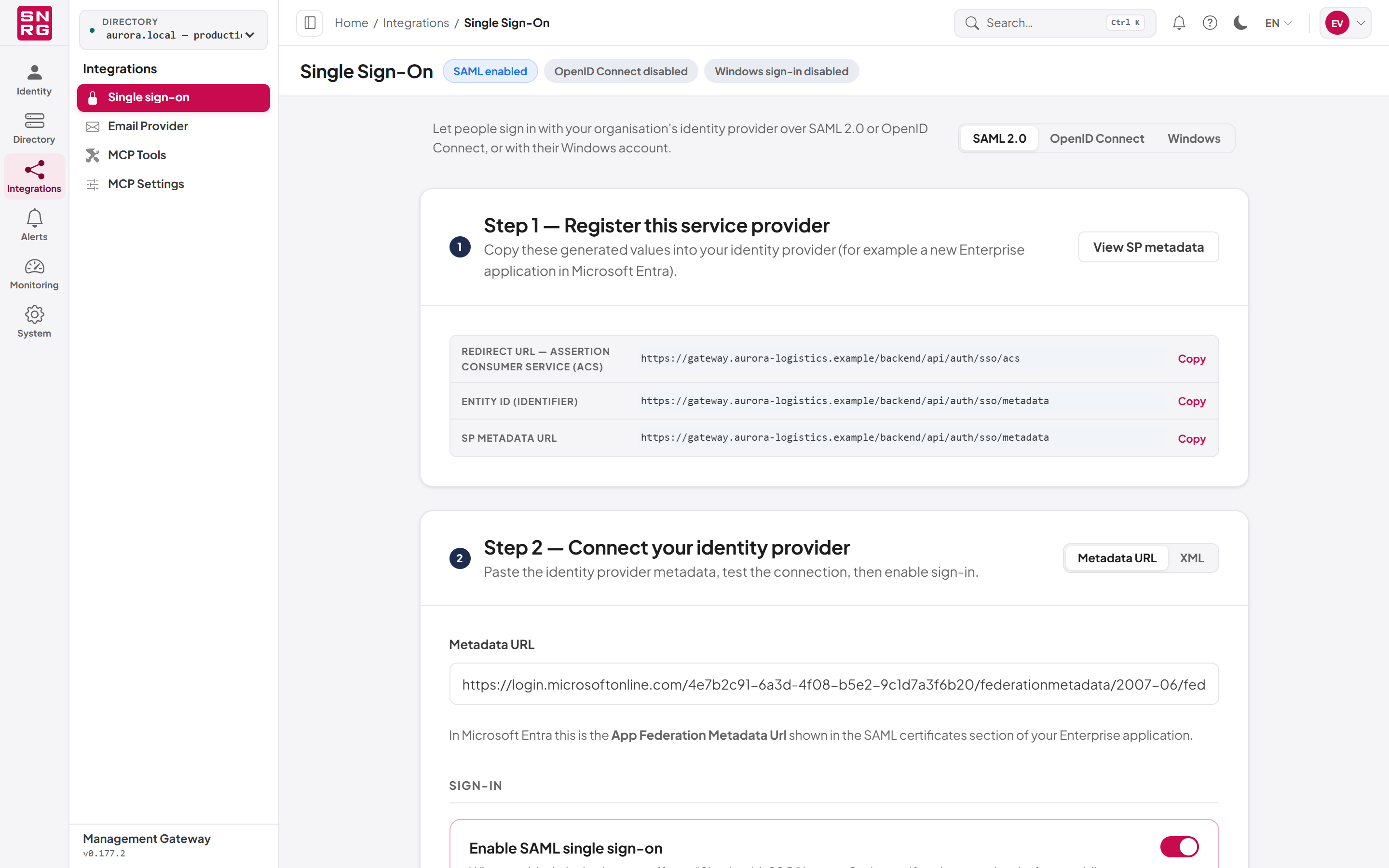Click the Windows sign-in disabled badge

781,71
